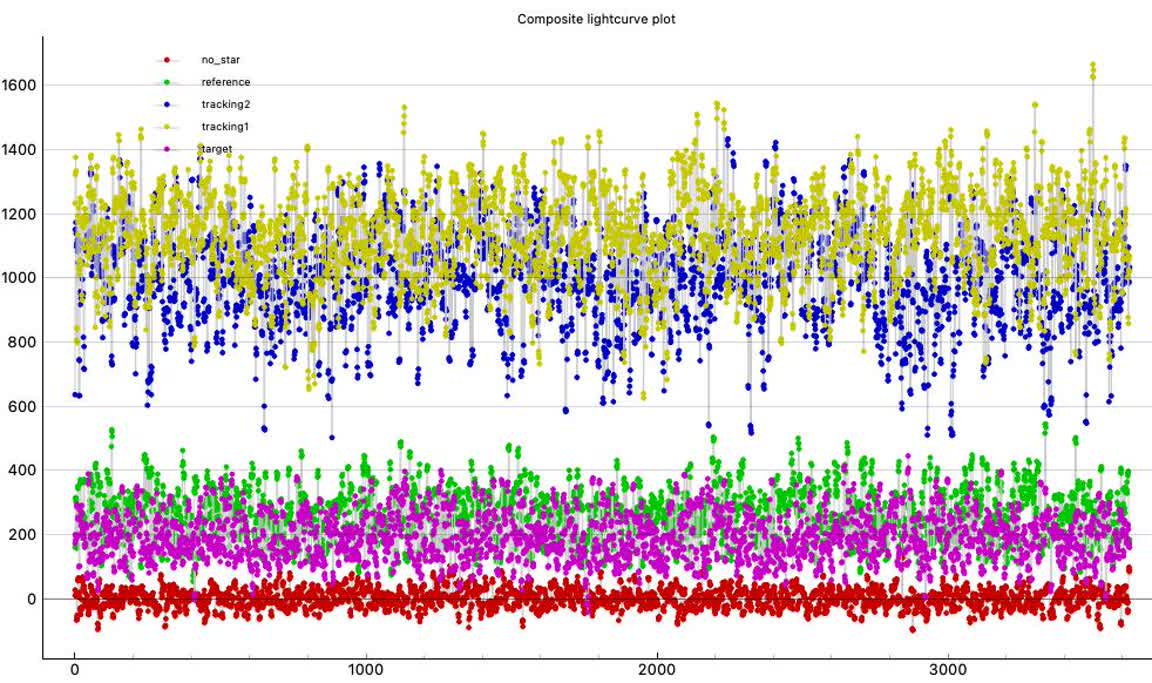Click the 2000 tick on the x-axis
The height and width of the screenshot is (683, 1152).
coord(657,668)
